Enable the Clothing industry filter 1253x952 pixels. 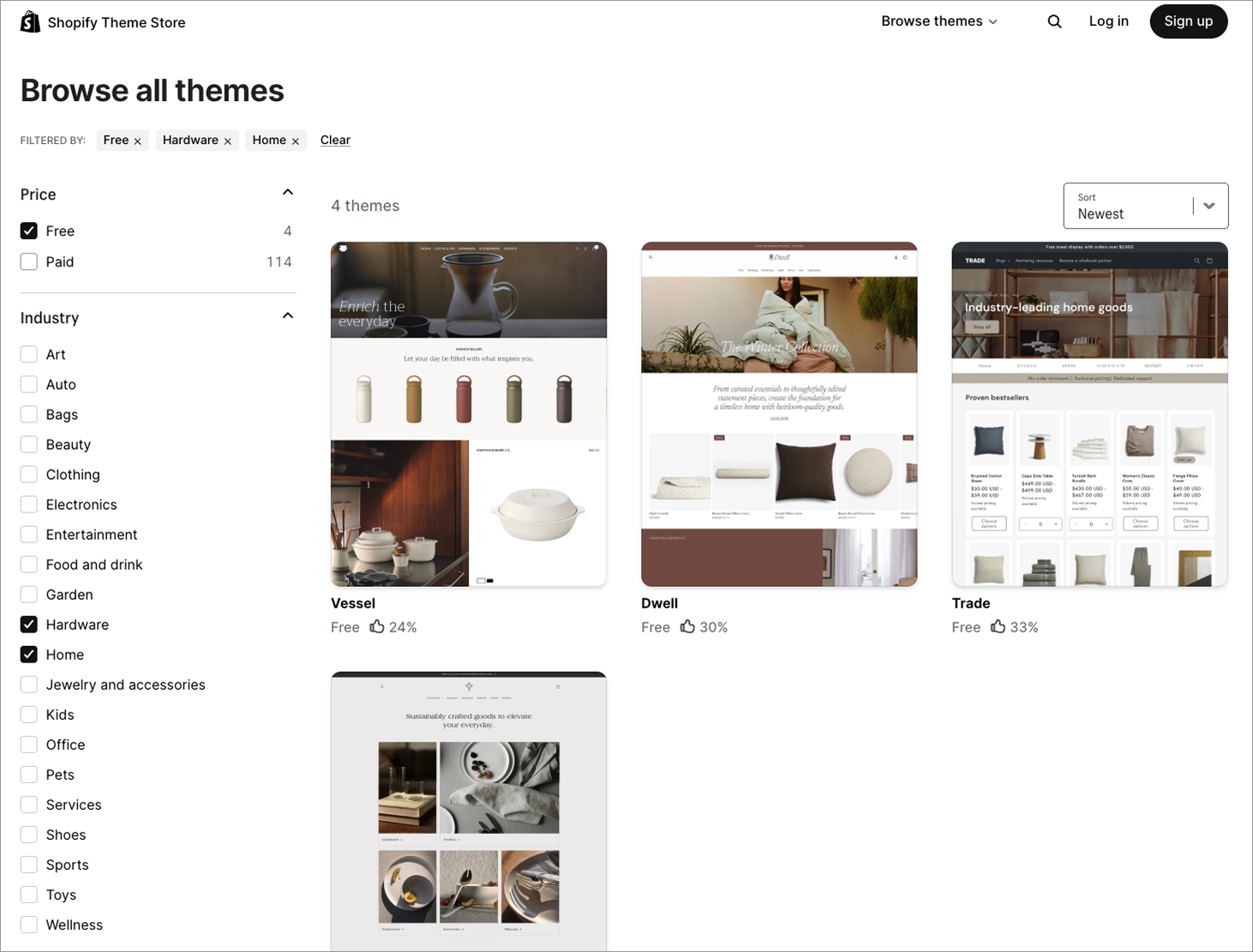click(x=28, y=474)
